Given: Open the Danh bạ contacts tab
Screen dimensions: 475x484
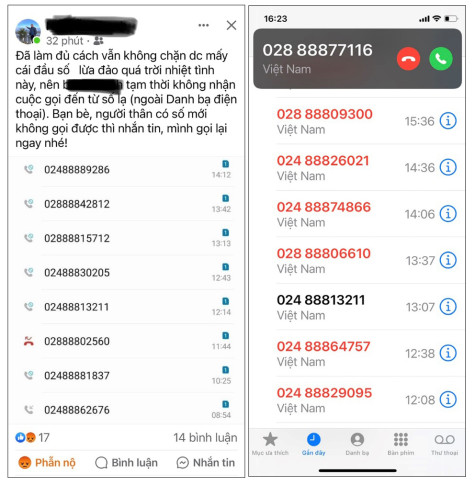Looking at the screenshot, I should [x=357, y=444].
